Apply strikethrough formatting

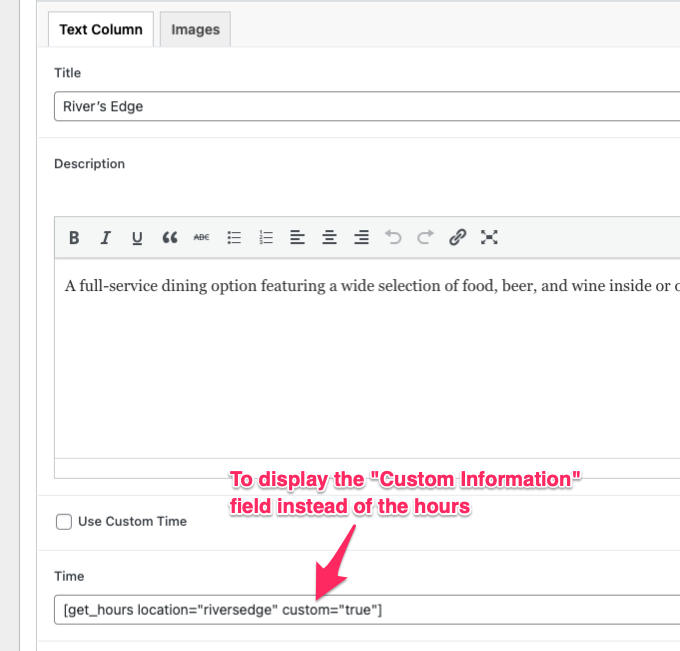pyautogui.click(x=201, y=238)
